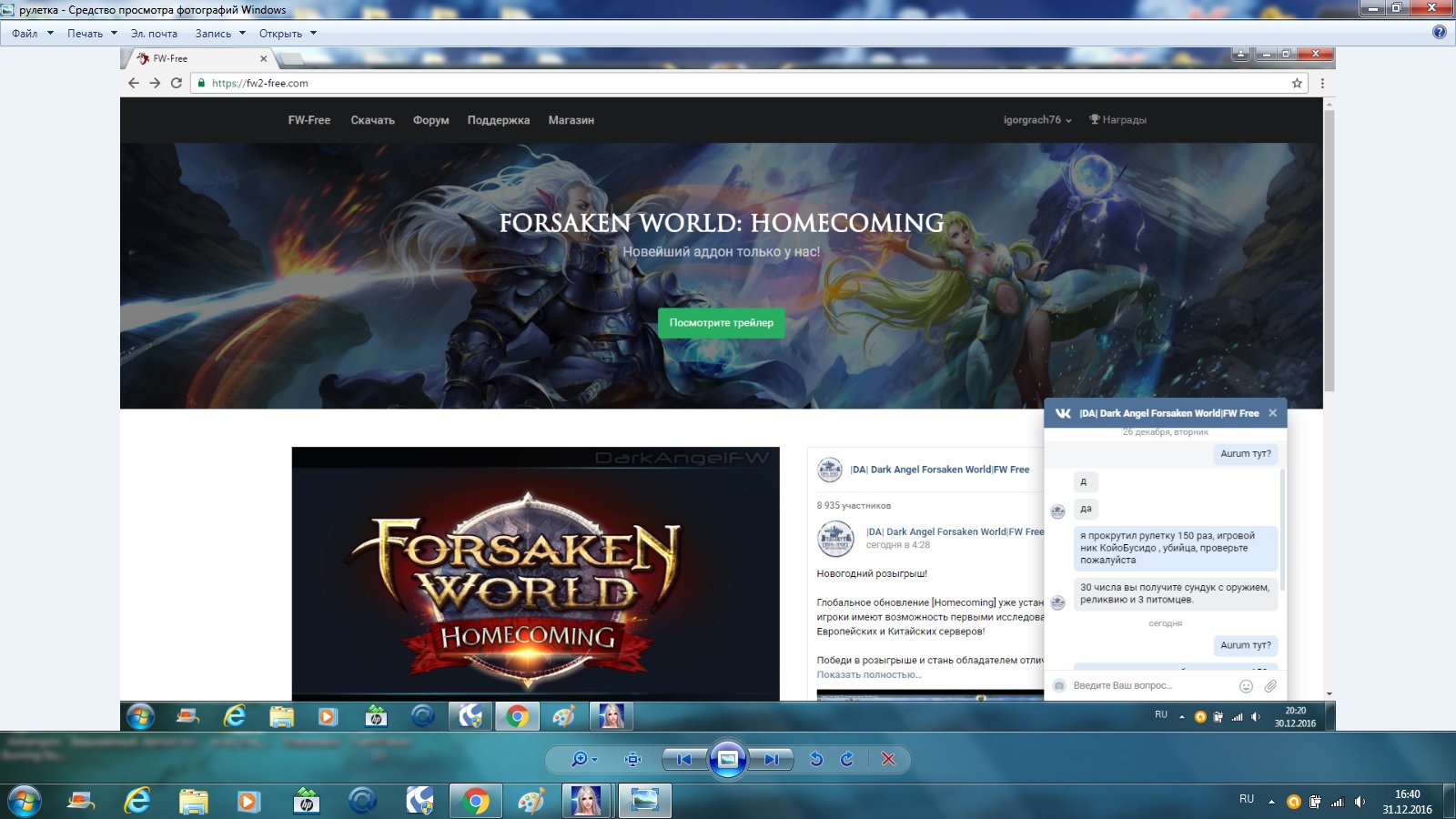Image resolution: width=1456 pixels, height=819 pixels.
Task: Open the Награды trophy link
Action: point(1118,120)
